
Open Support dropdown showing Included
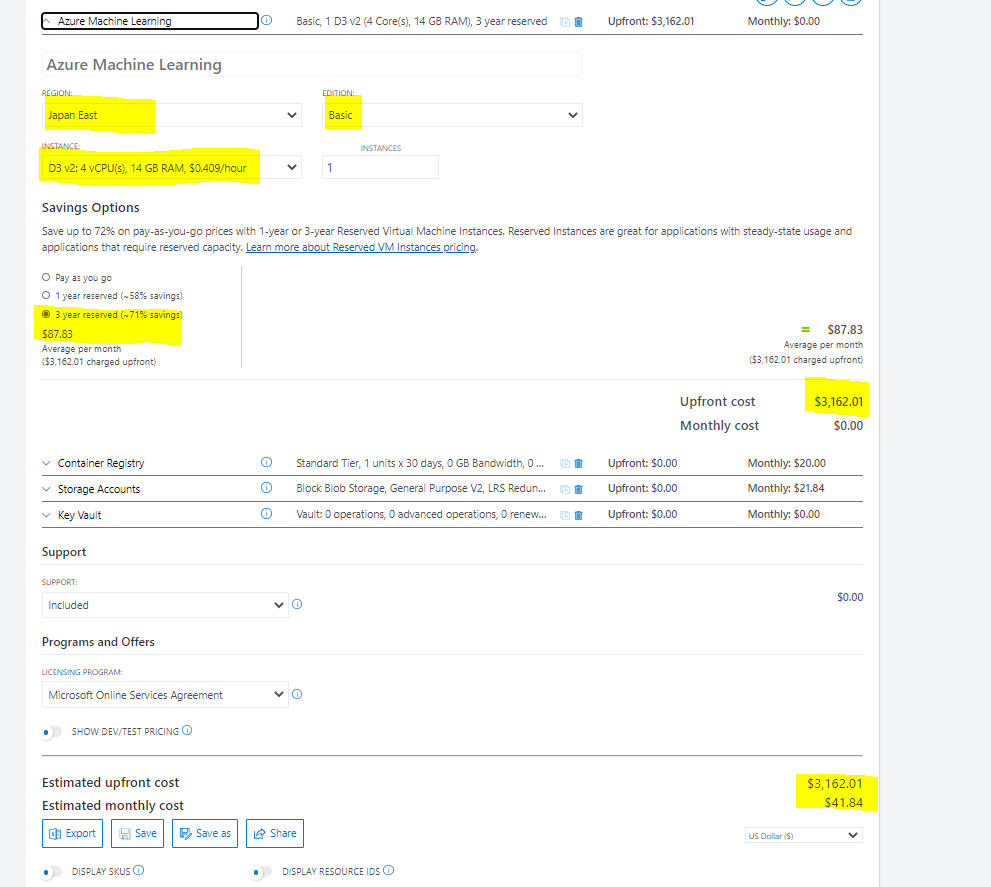(165, 605)
